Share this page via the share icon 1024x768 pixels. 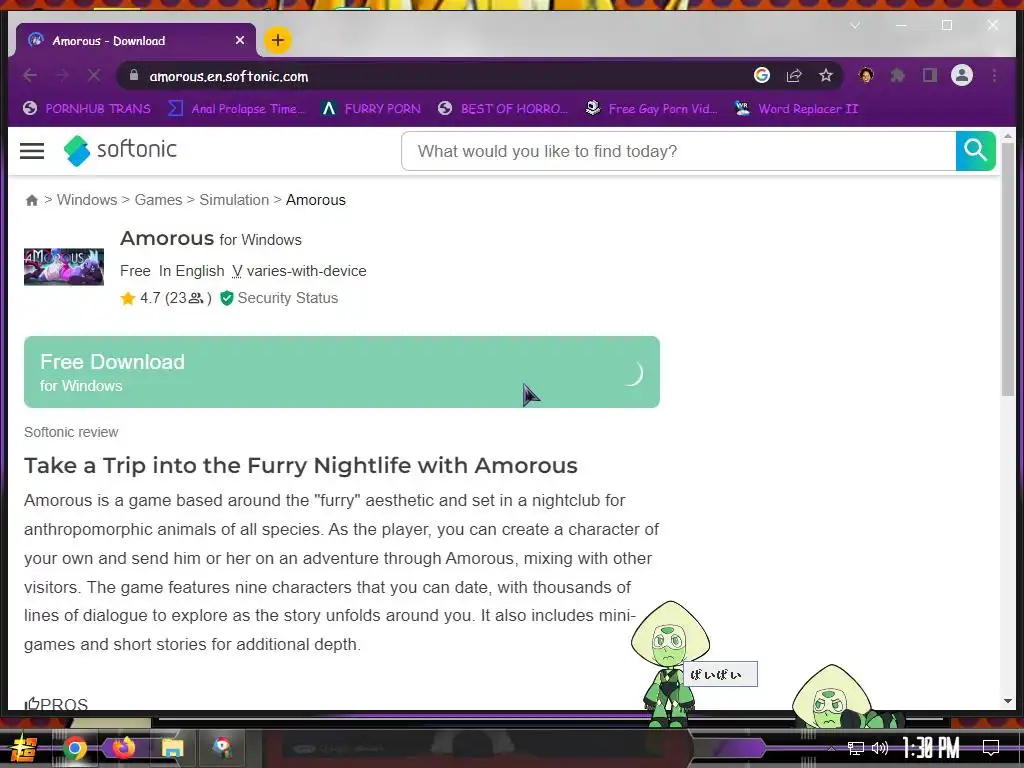point(794,76)
